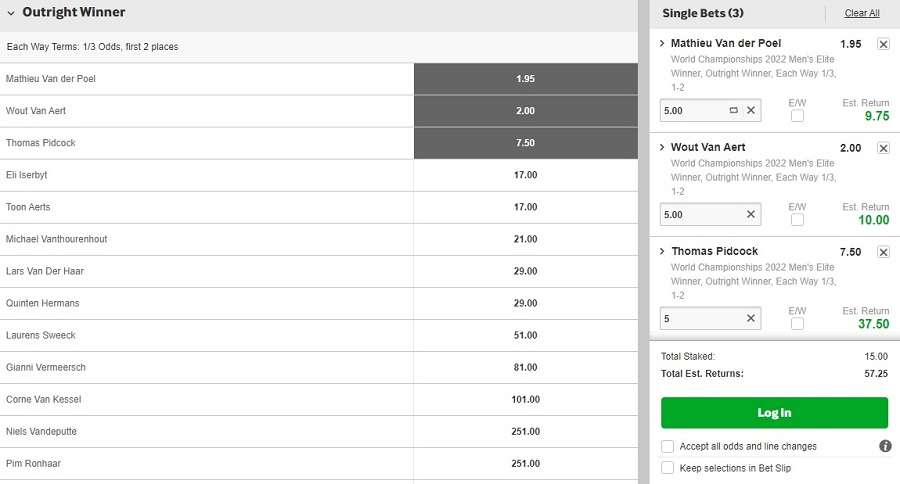Screen dimensions: 900x484
Task: Remove Thomas Pidcock bet from slip
Action: 883,252
